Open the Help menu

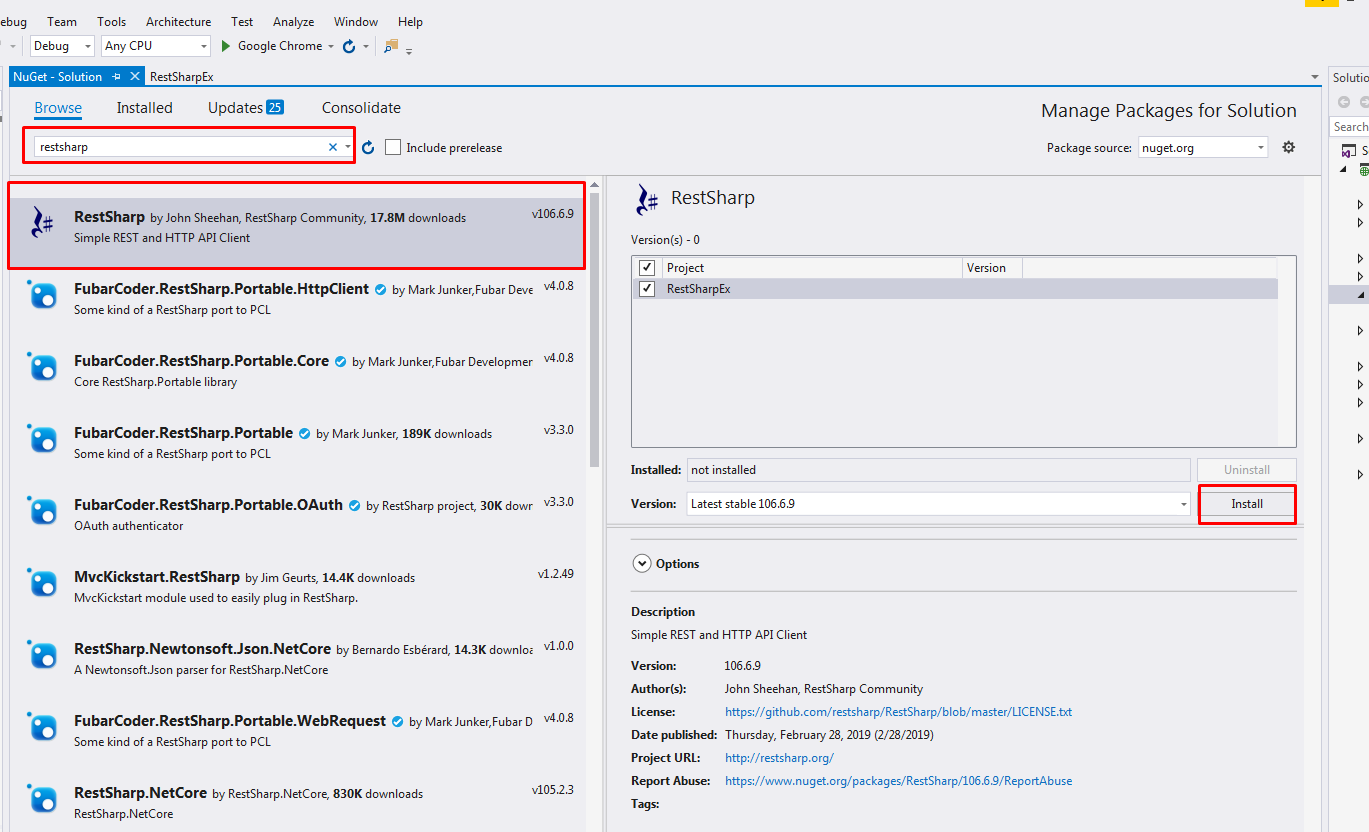[x=410, y=21]
